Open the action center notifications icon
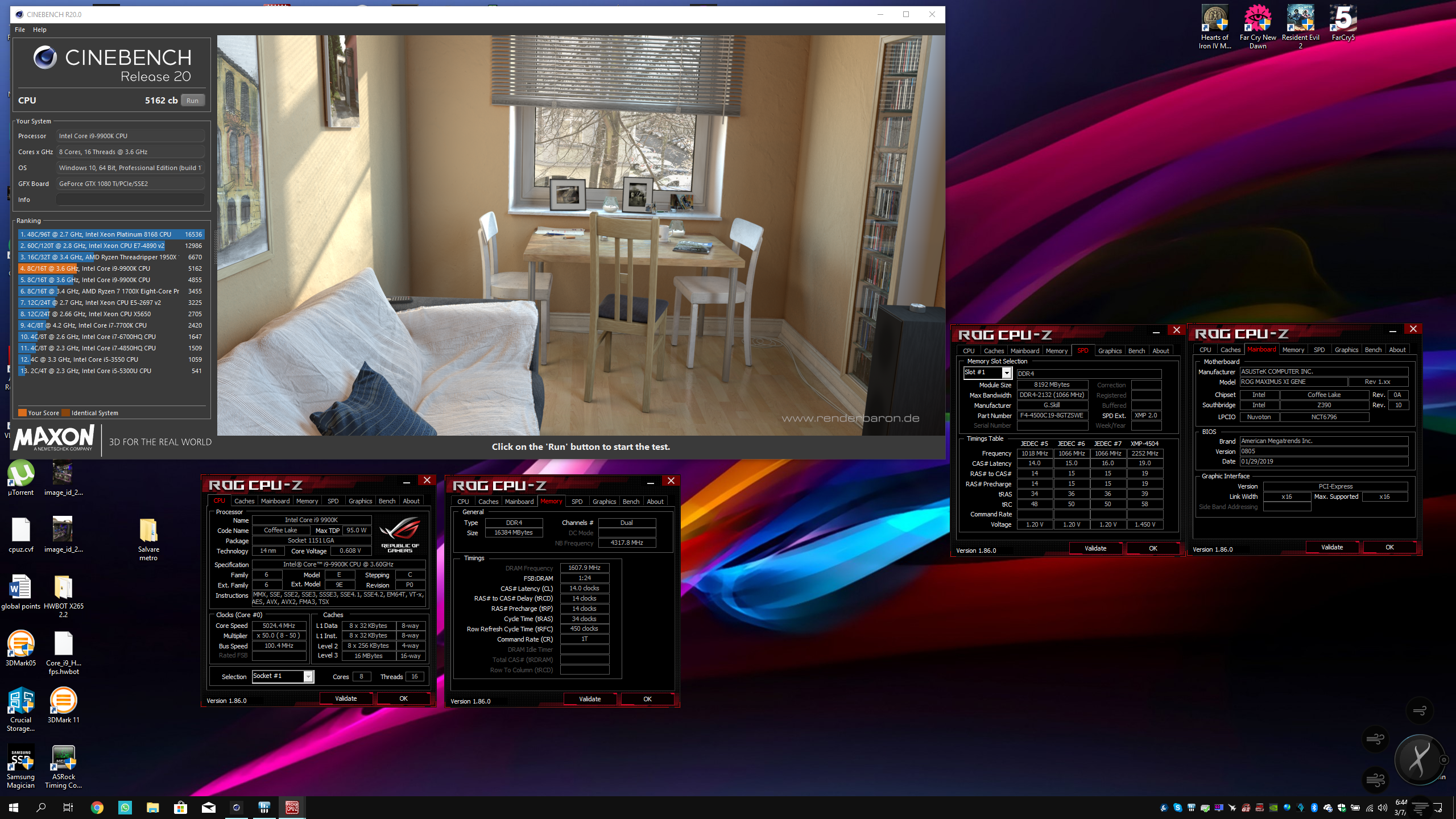The image size is (1456, 819). [1437, 808]
